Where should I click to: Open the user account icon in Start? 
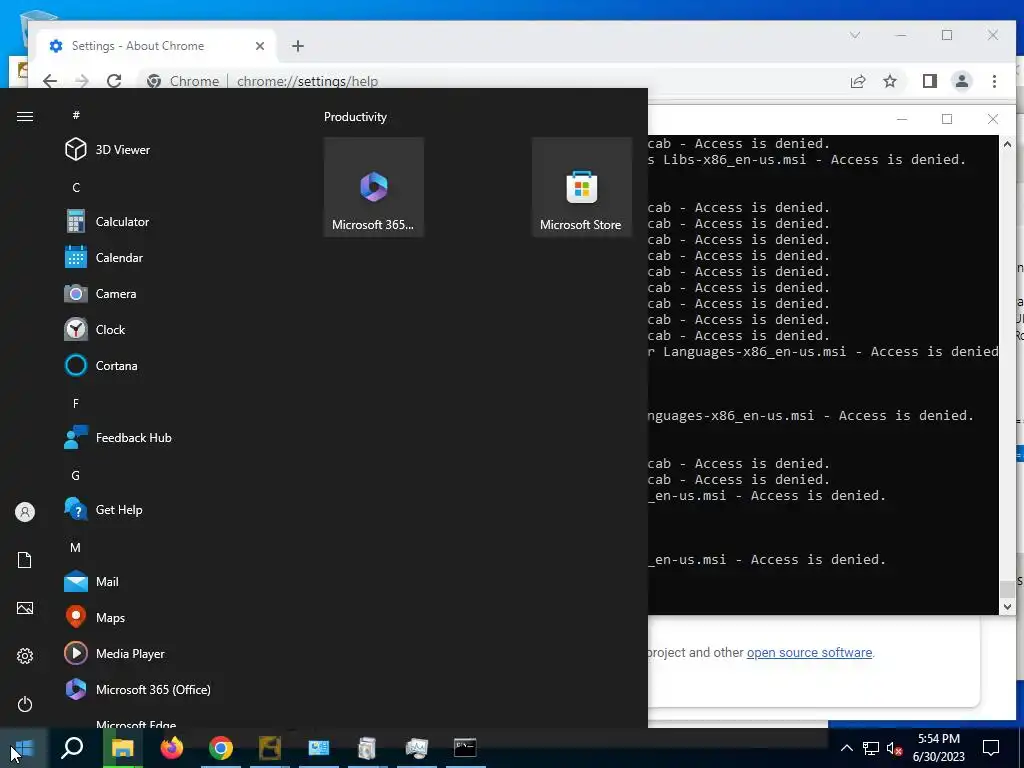pos(25,512)
